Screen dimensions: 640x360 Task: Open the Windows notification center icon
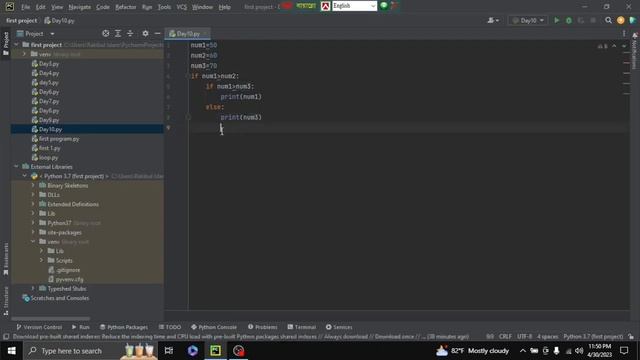click(x=624, y=351)
